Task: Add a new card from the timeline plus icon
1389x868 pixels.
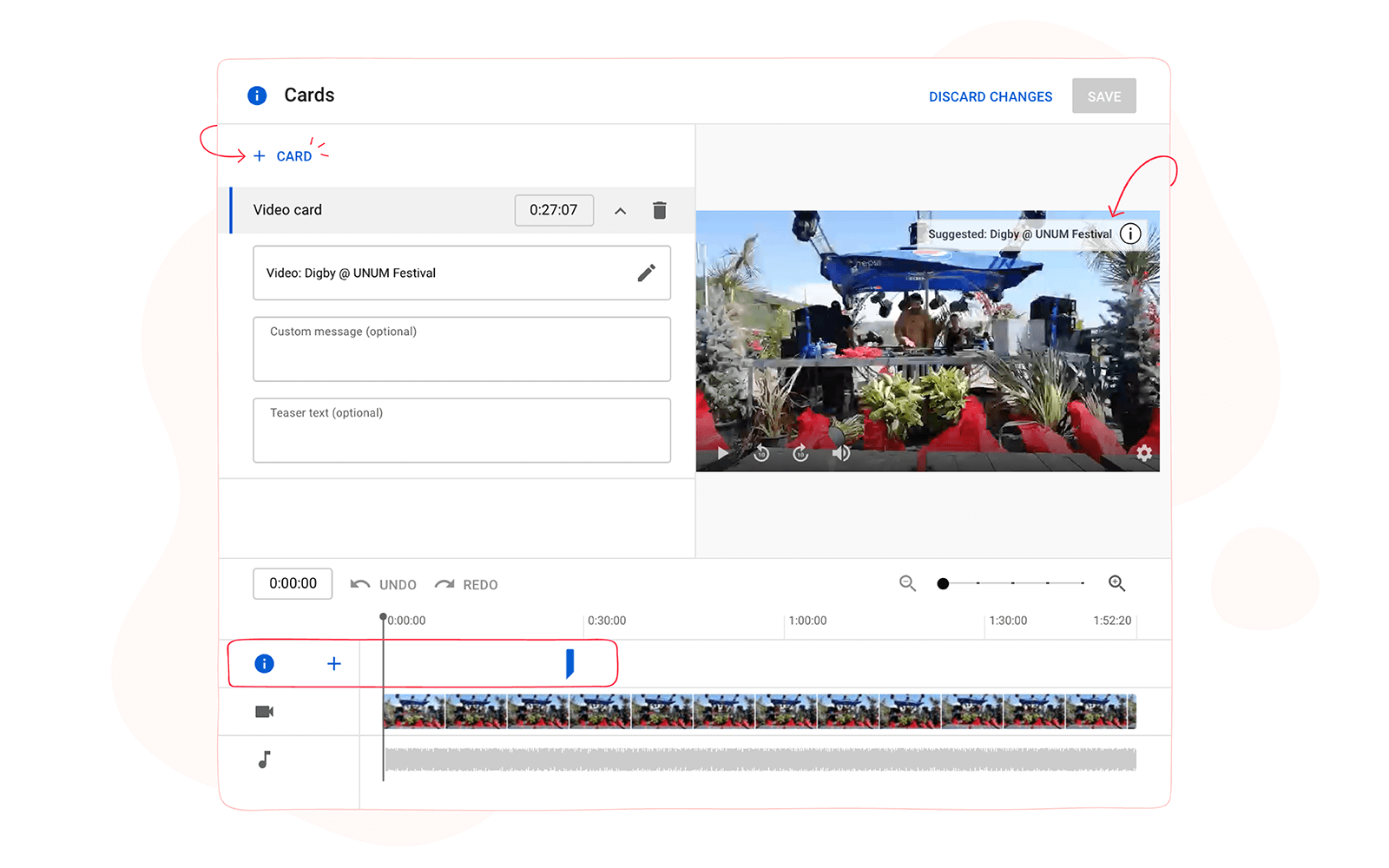Action: (333, 663)
